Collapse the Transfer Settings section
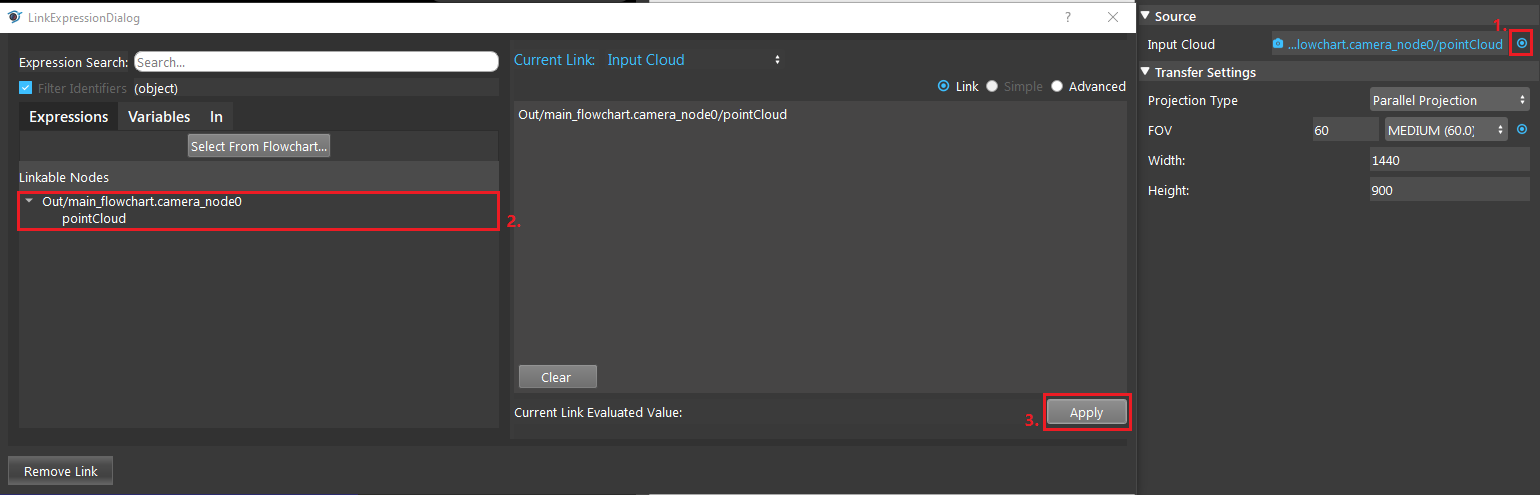 tap(1146, 72)
